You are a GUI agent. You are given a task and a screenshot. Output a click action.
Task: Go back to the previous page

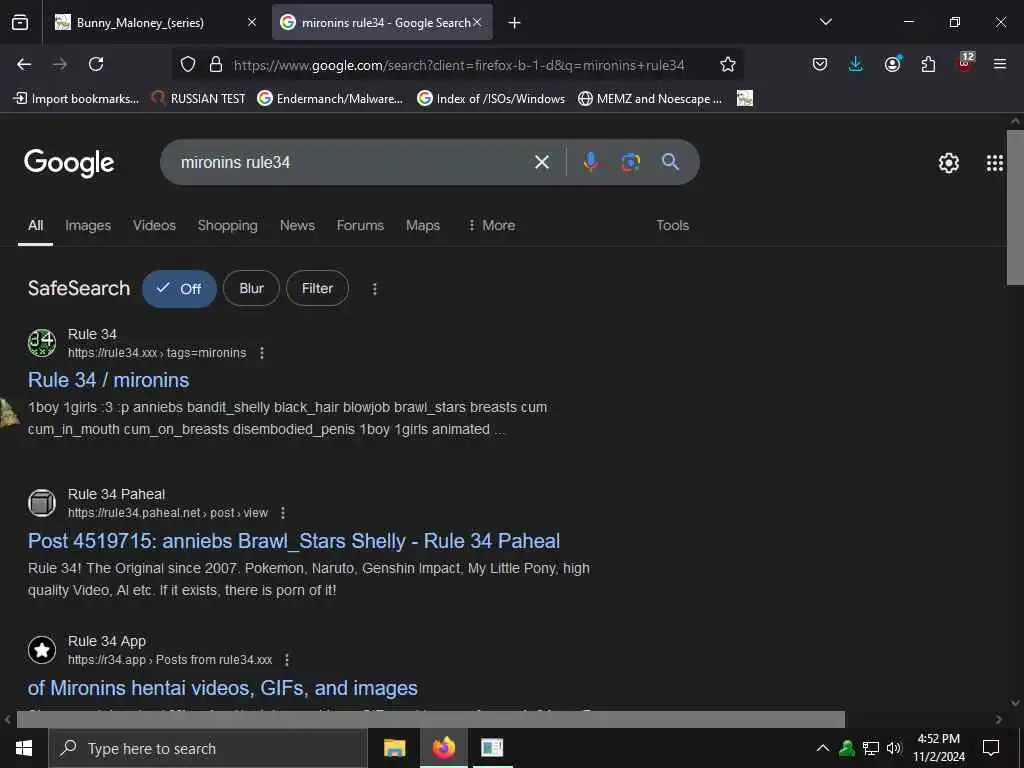pyautogui.click(x=24, y=64)
